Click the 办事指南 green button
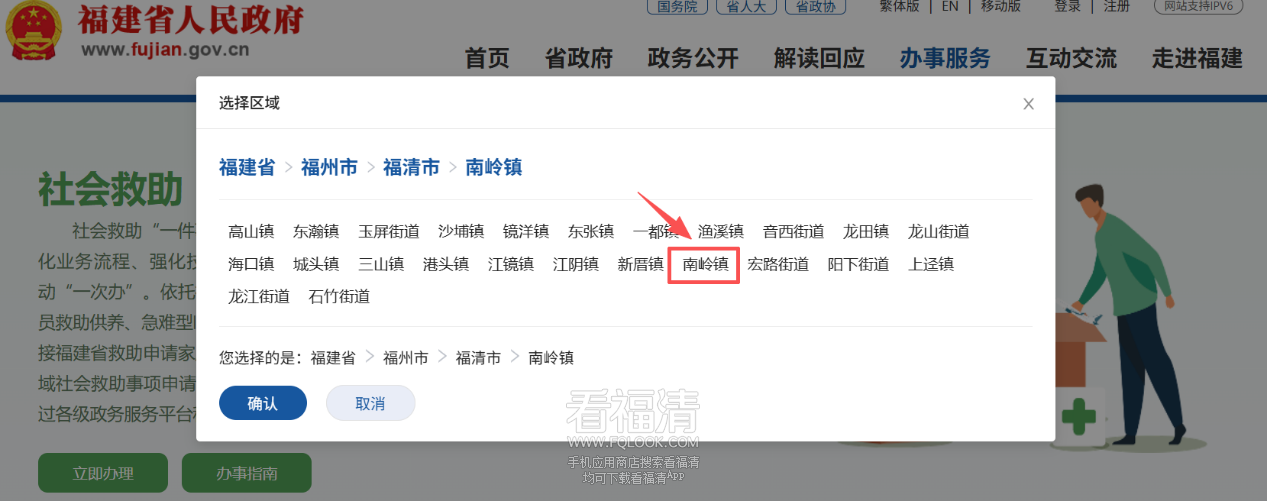The height and width of the screenshot is (501, 1267). (x=246, y=473)
